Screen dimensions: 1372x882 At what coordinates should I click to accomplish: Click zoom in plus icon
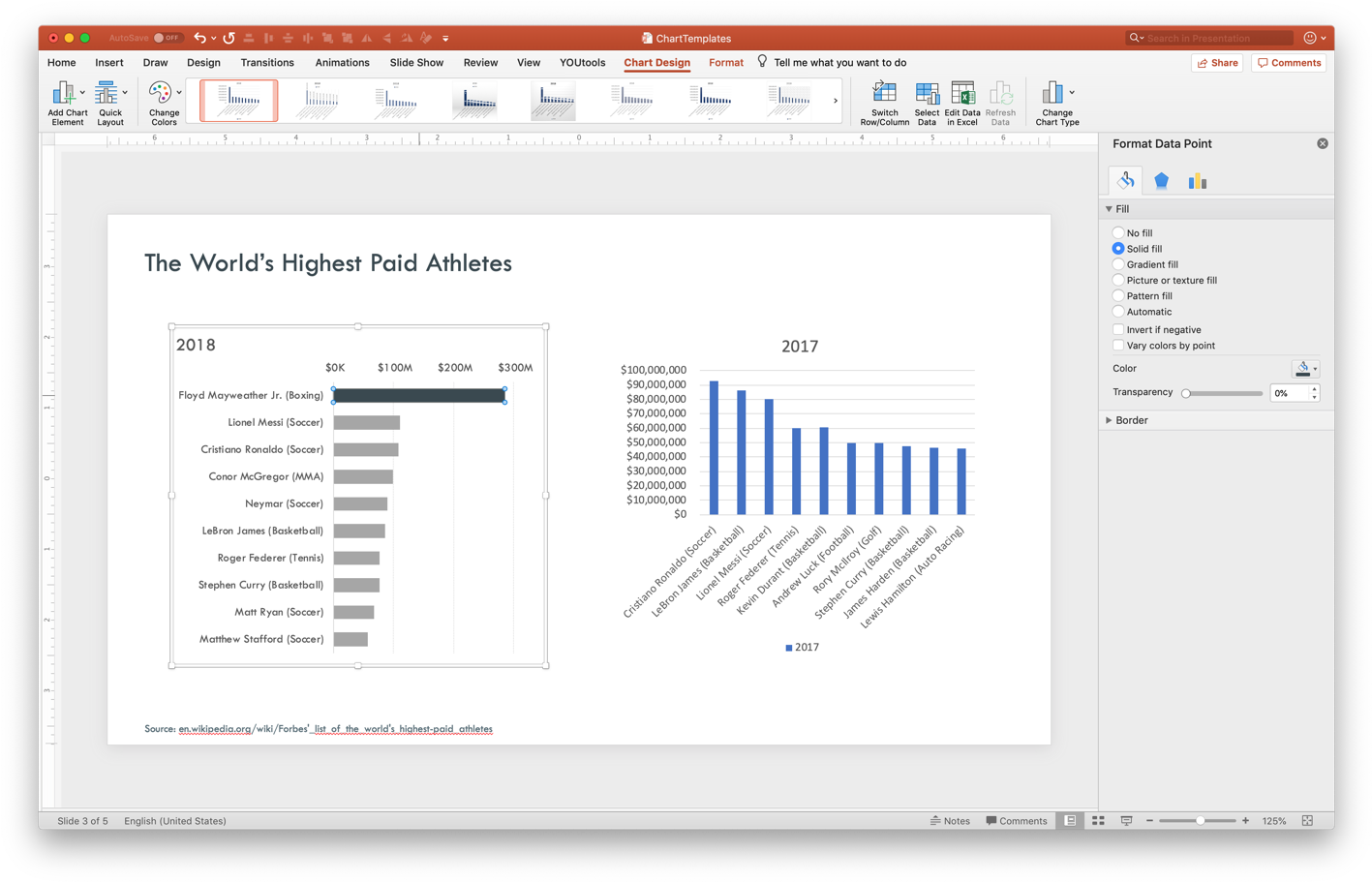point(1245,821)
